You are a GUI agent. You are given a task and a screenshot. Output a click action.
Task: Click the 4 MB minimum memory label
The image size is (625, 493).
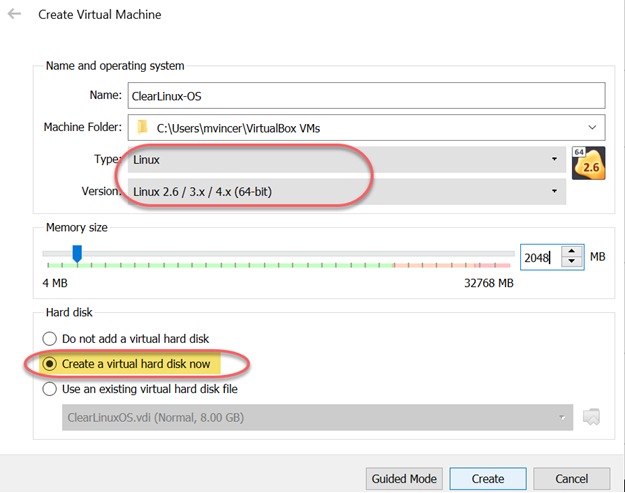[55, 283]
